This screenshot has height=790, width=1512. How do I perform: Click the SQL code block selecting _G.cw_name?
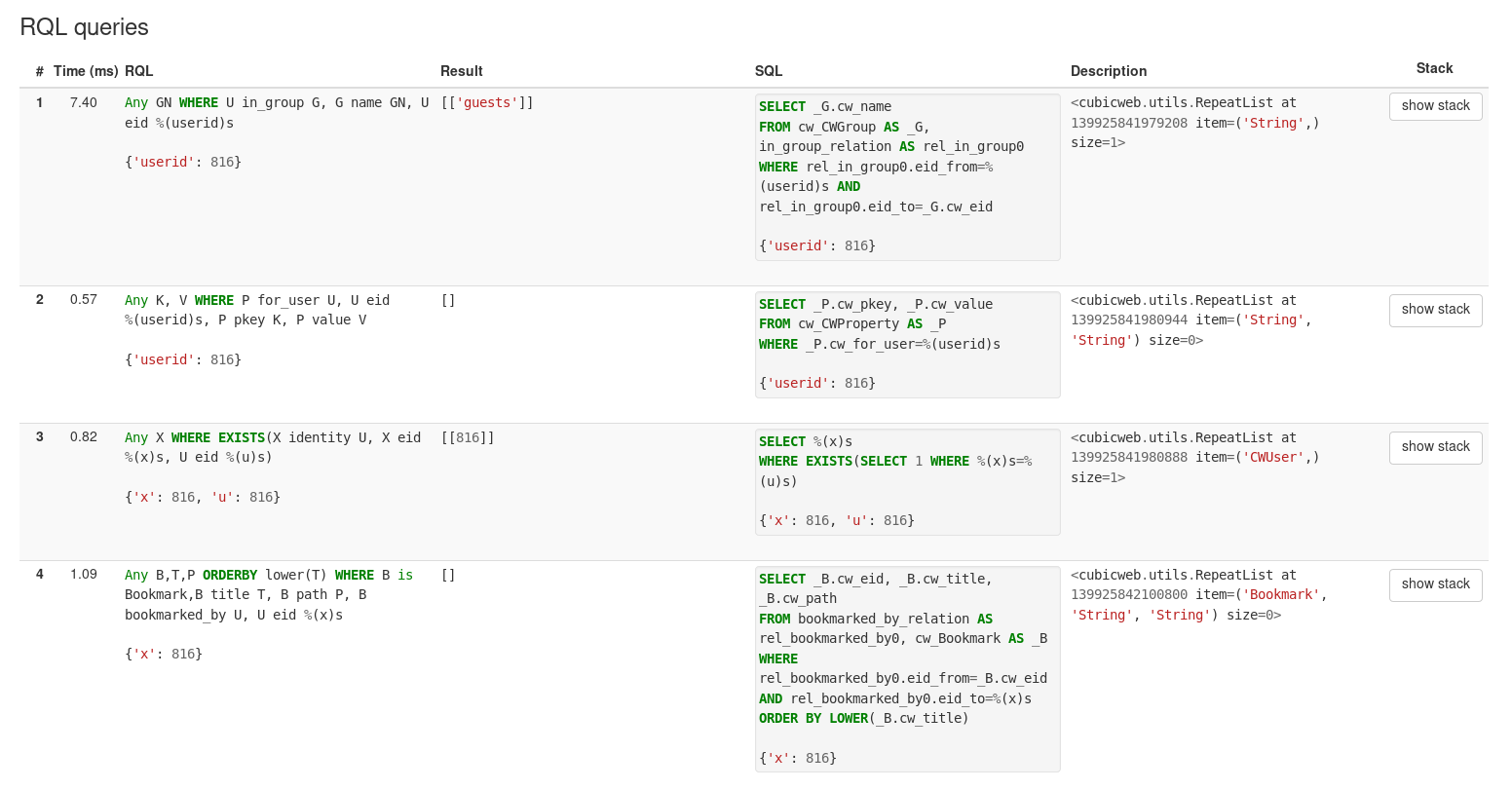(907, 177)
